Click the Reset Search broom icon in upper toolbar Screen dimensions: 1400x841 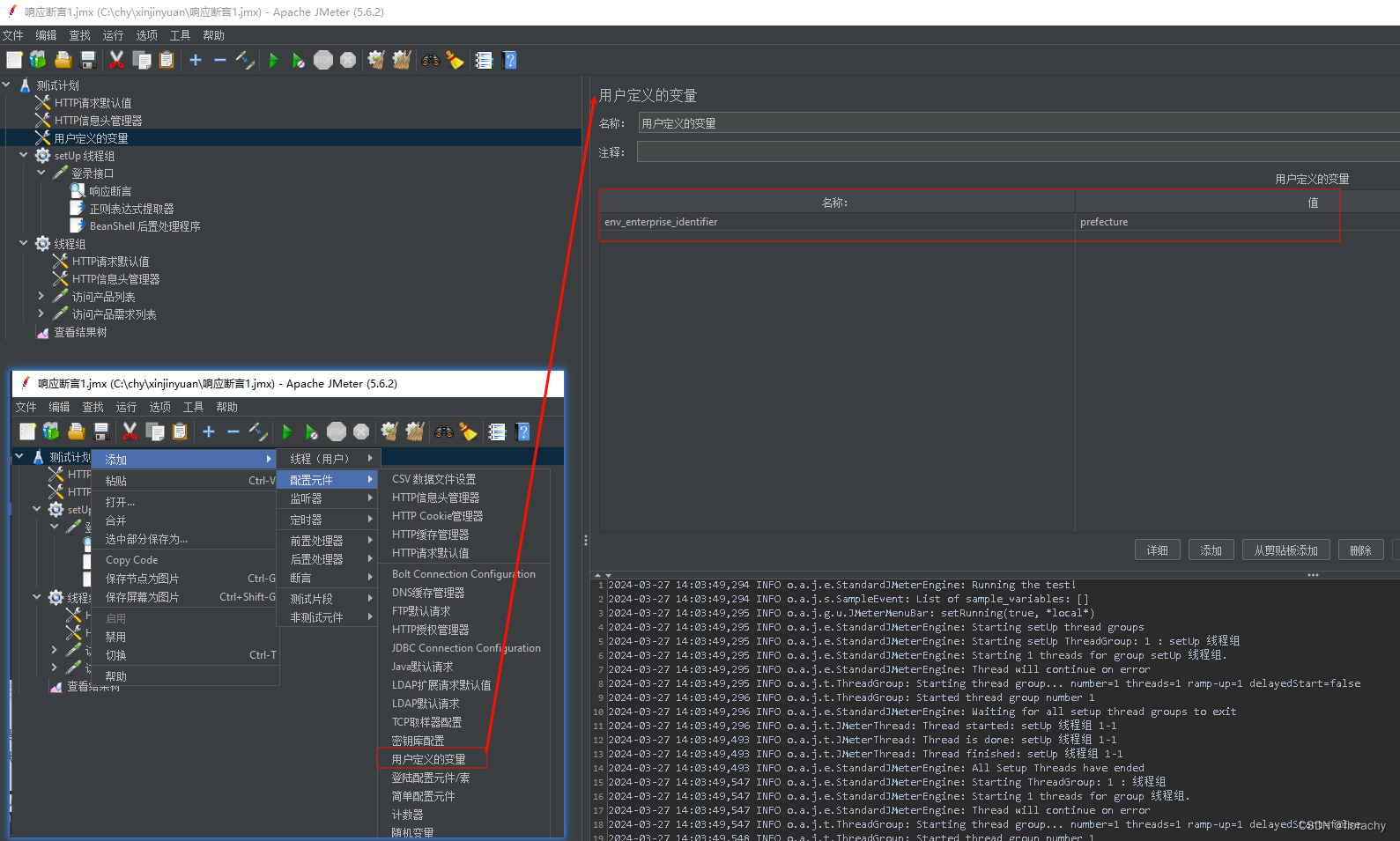click(455, 60)
